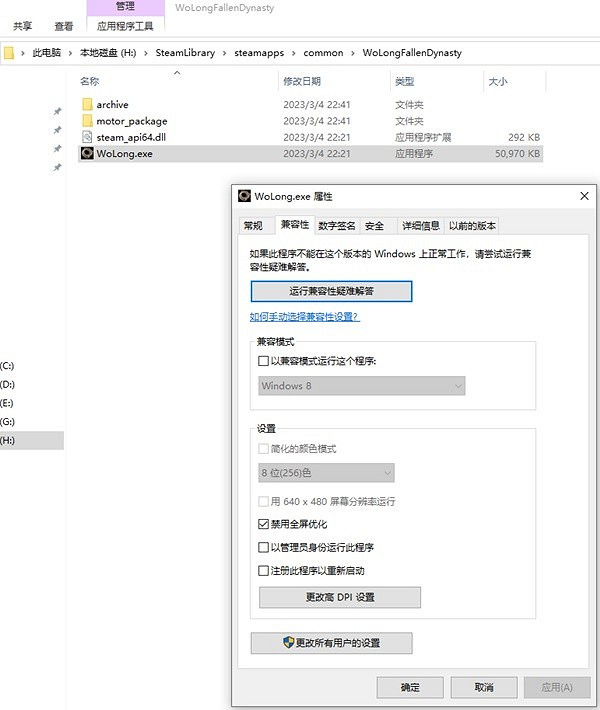Expand the chevron after SteamLibrary
This screenshot has width=600, height=710.
[x=225, y=53]
